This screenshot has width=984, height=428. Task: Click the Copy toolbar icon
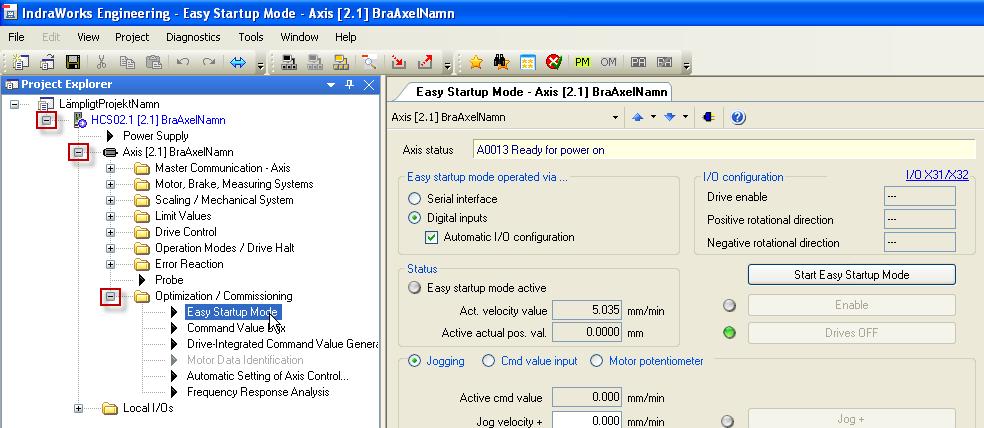click(x=127, y=62)
